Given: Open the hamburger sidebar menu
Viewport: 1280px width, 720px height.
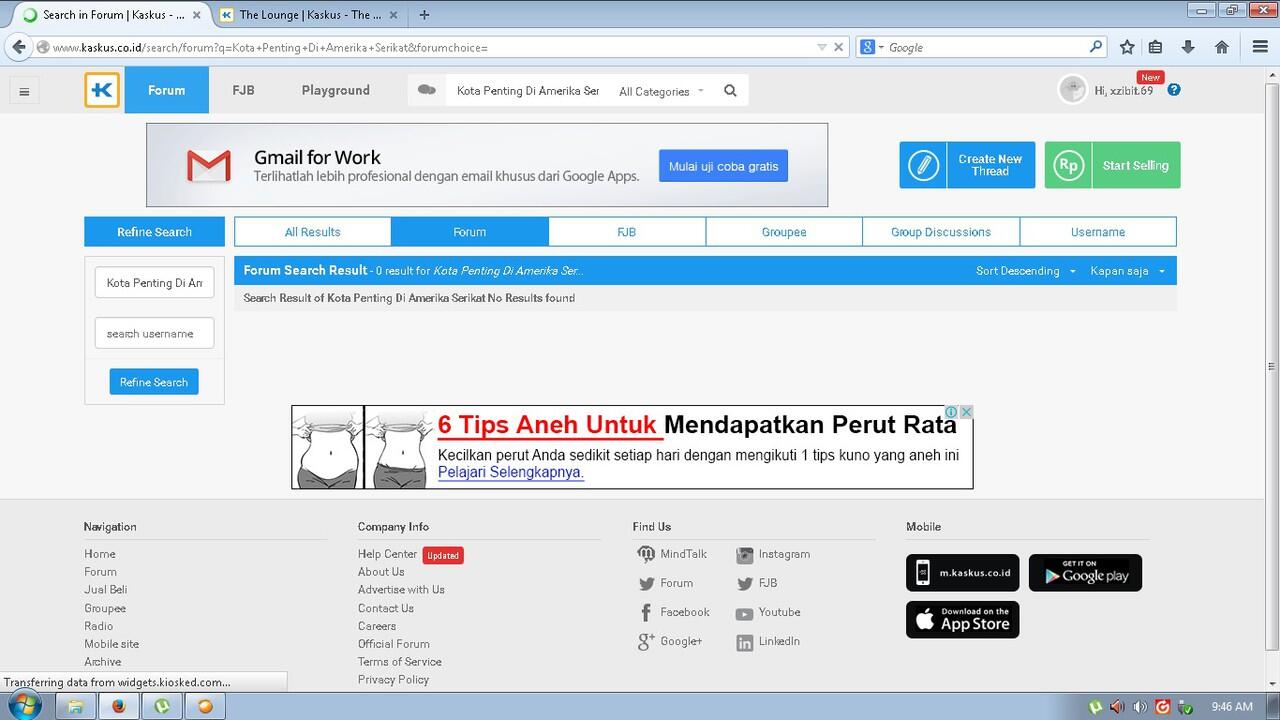Looking at the screenshot, I should (24, 91).
